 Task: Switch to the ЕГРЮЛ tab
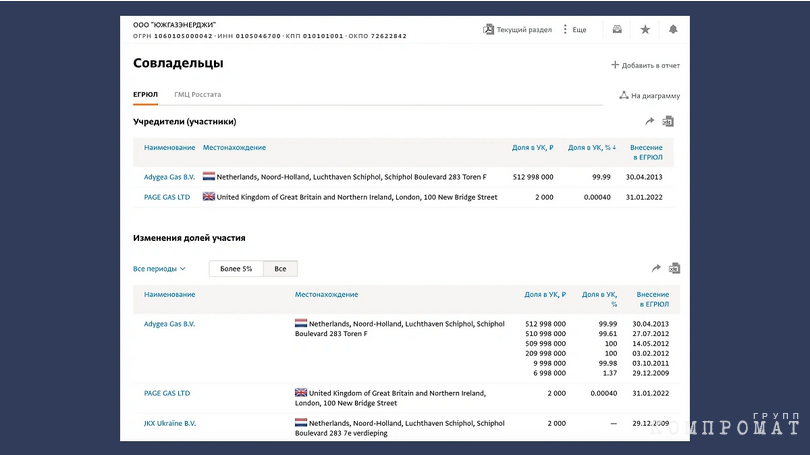pos(145,95)
